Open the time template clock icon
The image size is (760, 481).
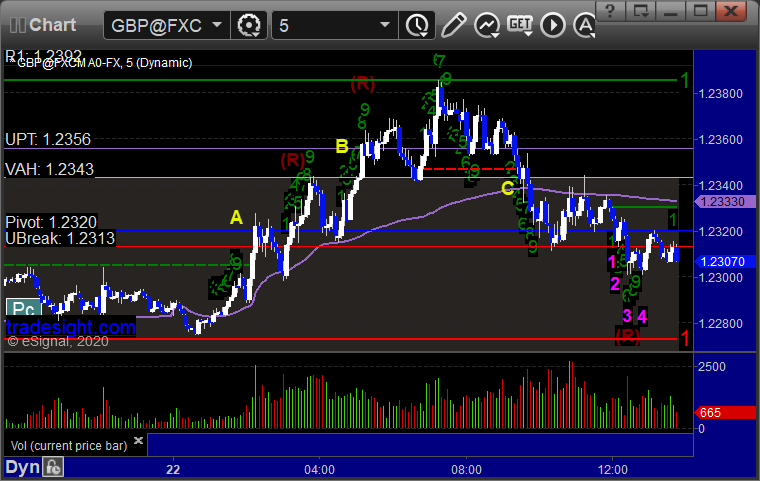click(417, 25)
